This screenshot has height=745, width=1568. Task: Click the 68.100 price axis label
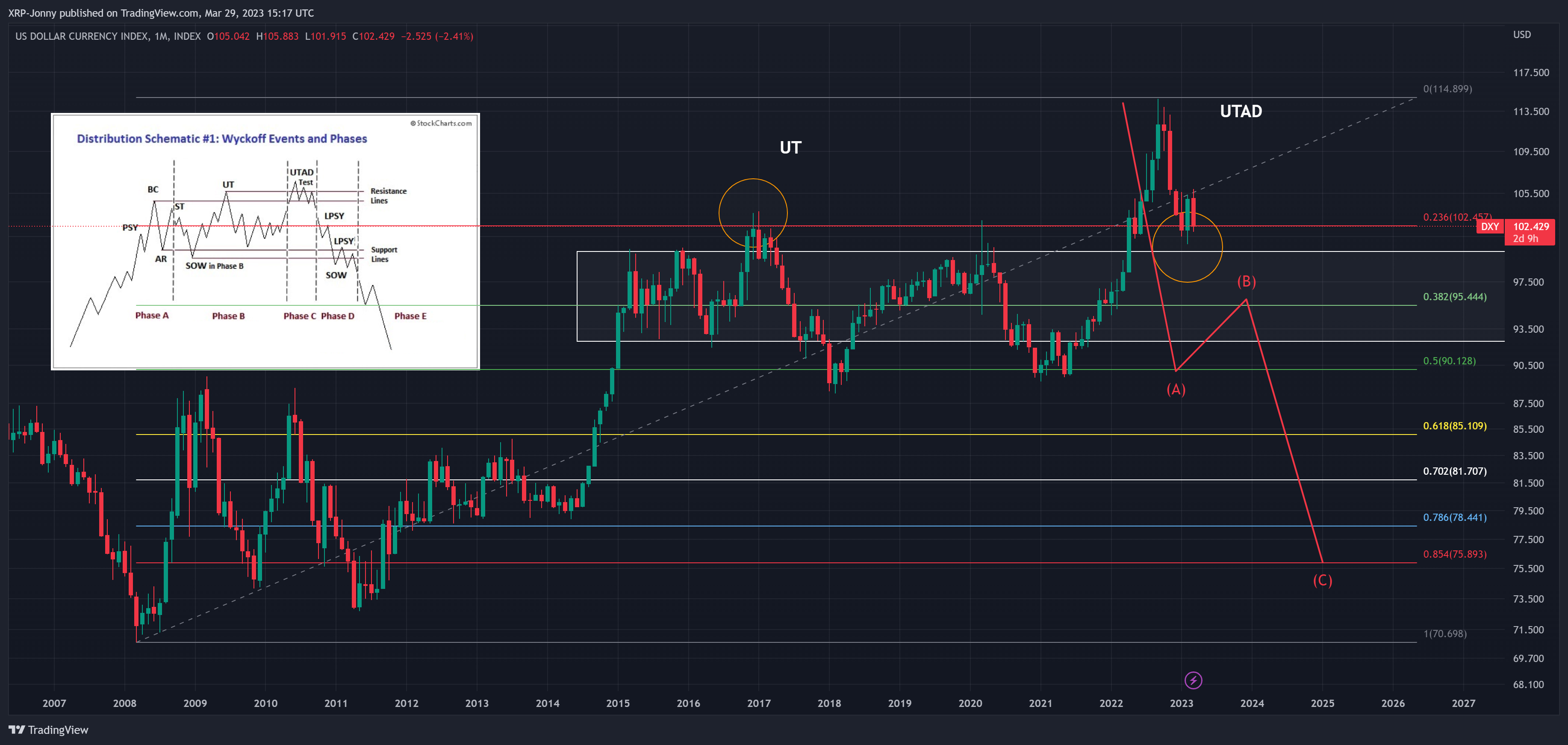point(1528,685)
